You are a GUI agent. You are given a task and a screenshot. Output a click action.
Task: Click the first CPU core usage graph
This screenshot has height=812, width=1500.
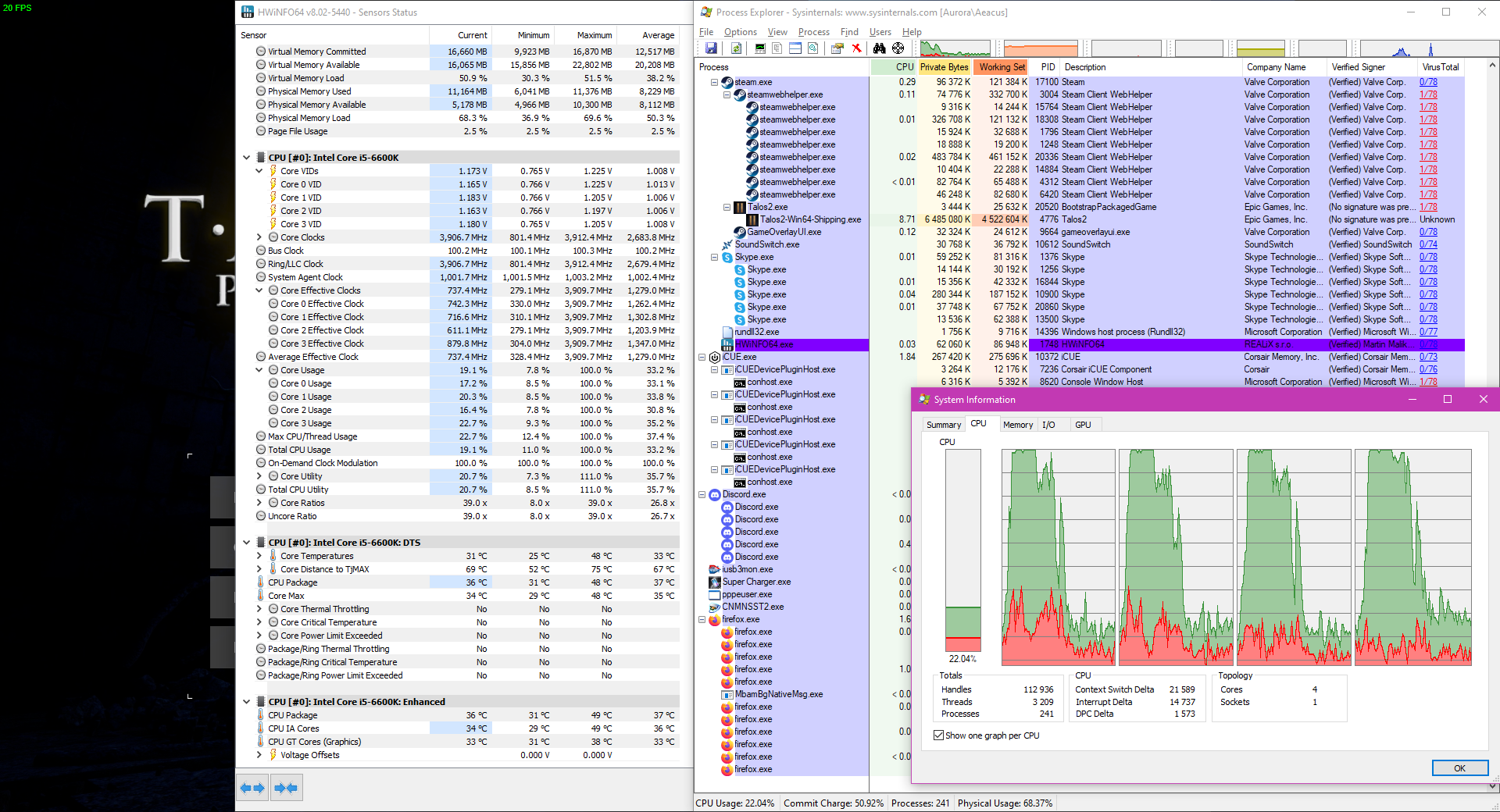(x=1058, y=557)
